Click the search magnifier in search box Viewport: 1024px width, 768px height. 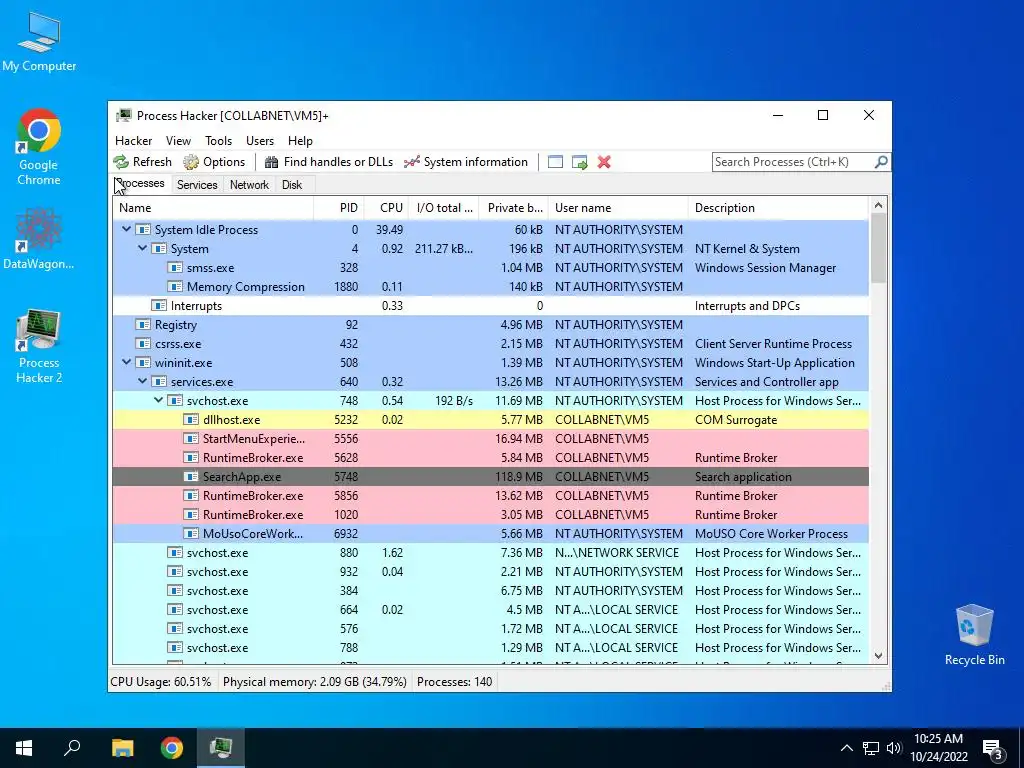coord(880,161)
